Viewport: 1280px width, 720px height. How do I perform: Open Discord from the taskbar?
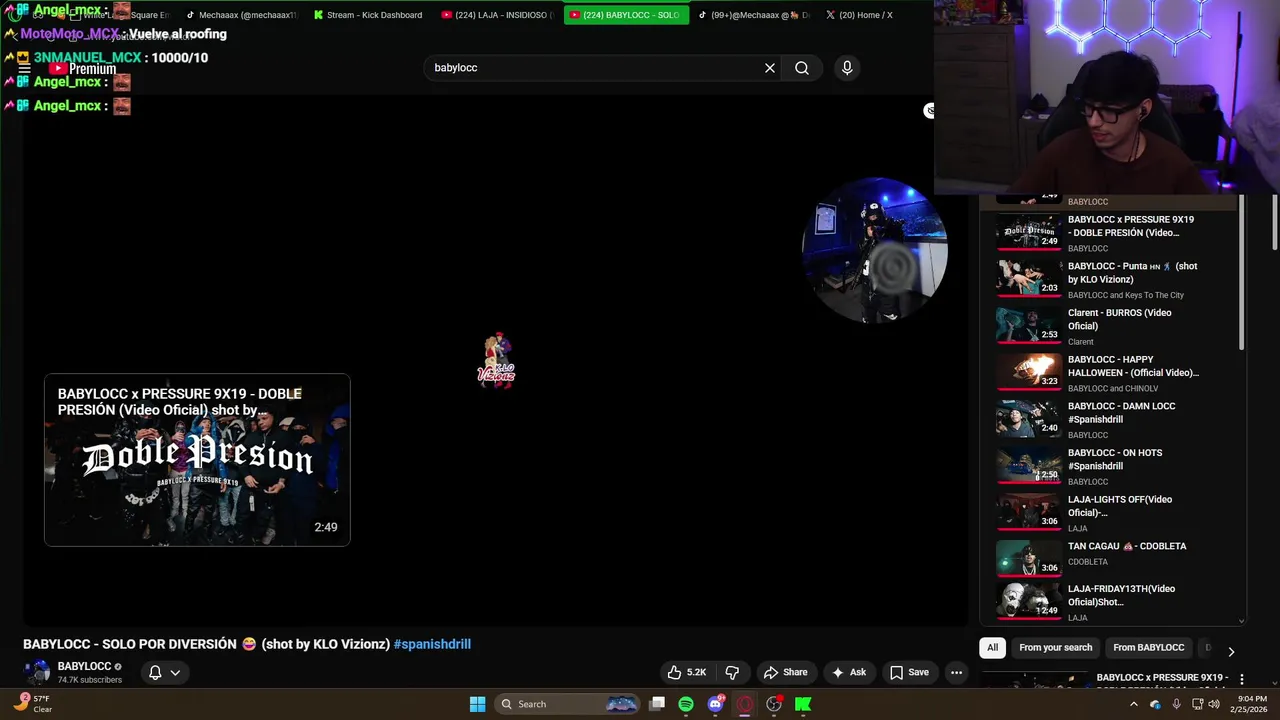pyautogui.click(x=715, y=704)
